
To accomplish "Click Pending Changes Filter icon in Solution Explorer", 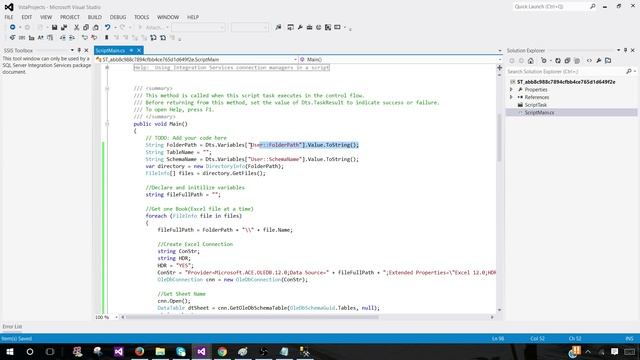I will (x=544, y=60).
